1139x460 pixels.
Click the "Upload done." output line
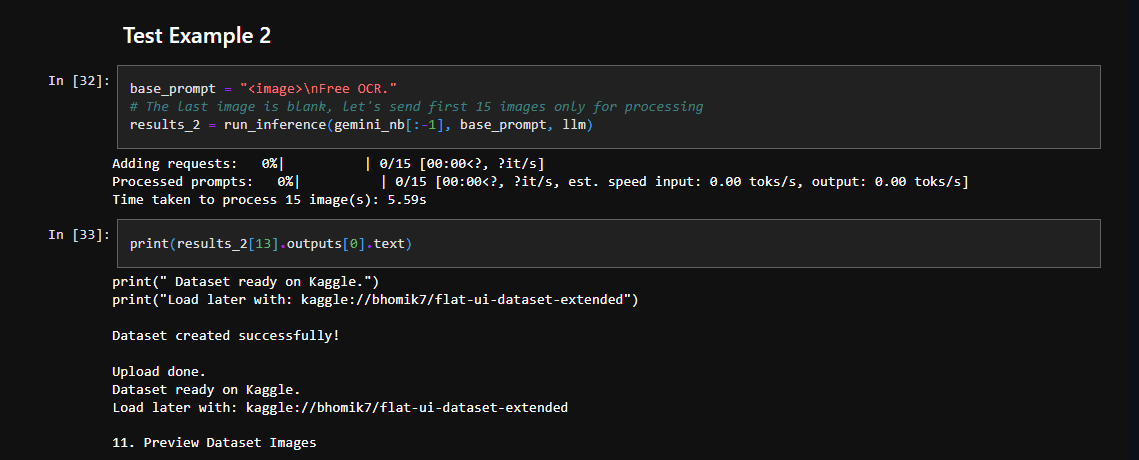pyautogui.click(x=158, y=371)
